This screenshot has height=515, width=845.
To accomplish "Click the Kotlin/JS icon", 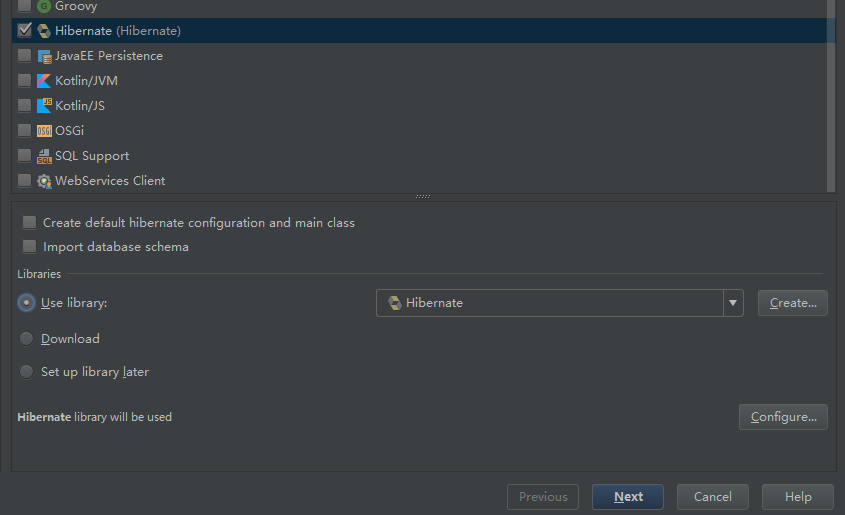I will coord(44,106).
